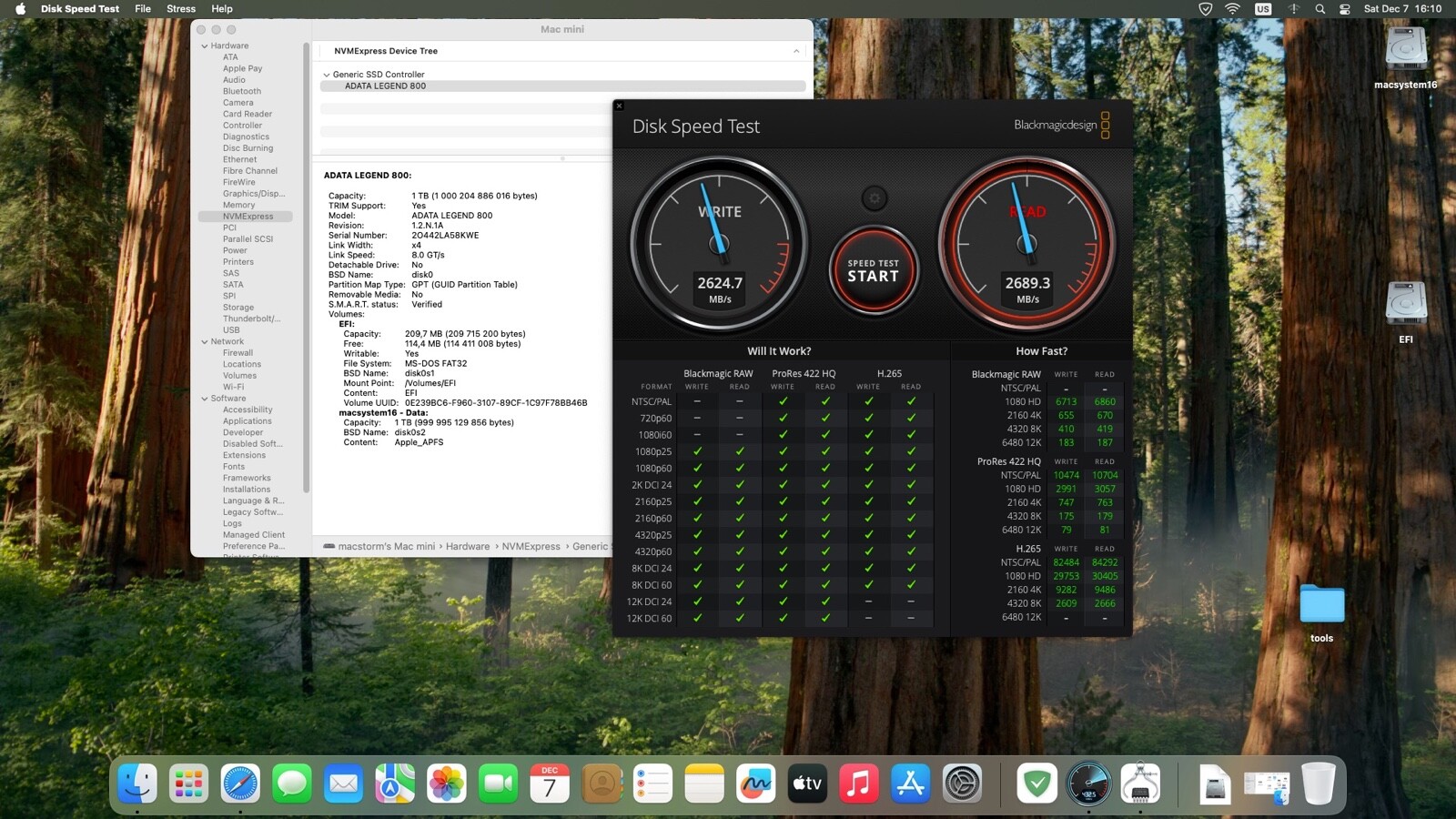Open the Apple menu
This screenshot has height=819, width=1456.
click(x=20, y=9)
